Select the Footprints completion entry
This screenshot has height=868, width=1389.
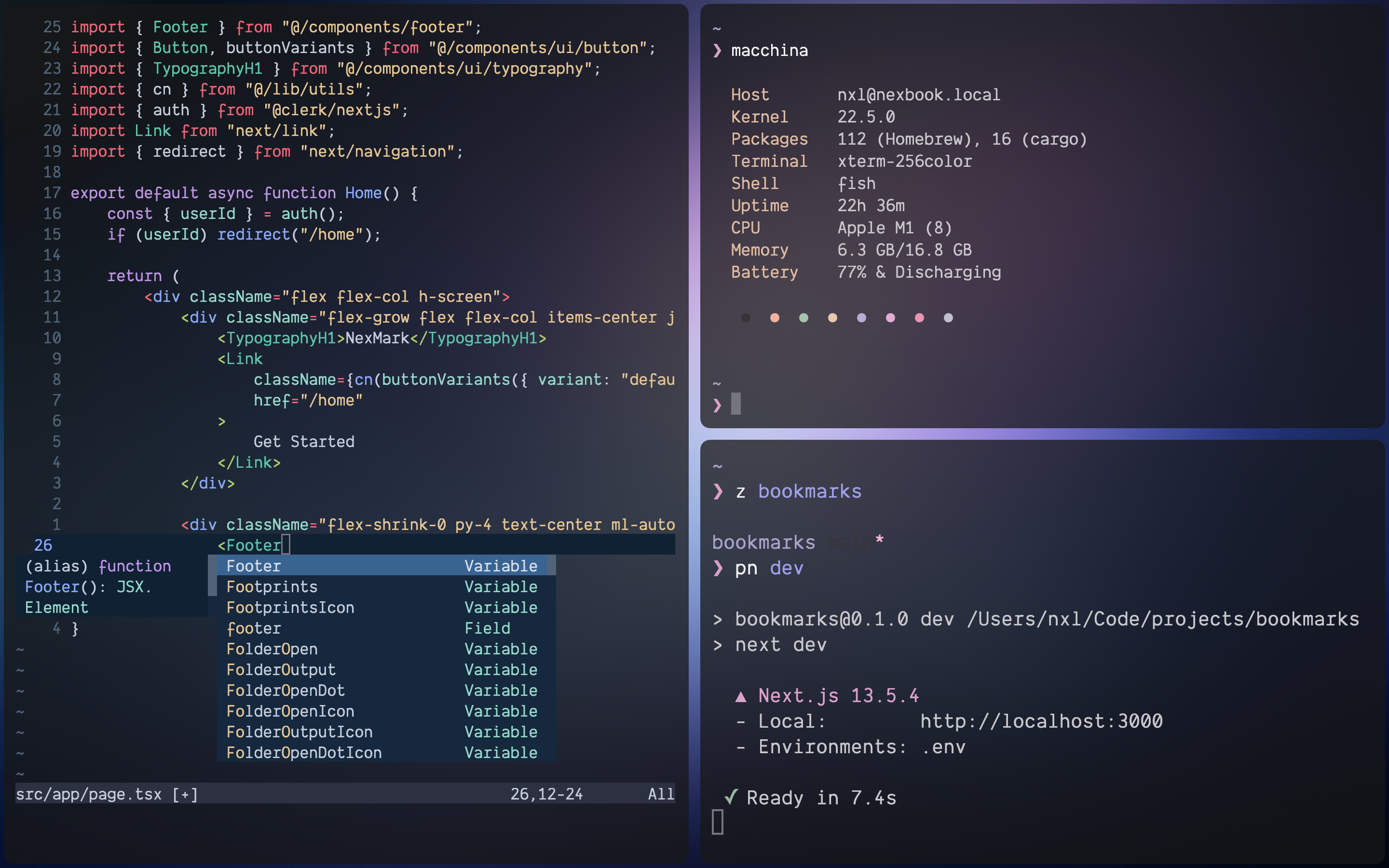tap(272, 587)
